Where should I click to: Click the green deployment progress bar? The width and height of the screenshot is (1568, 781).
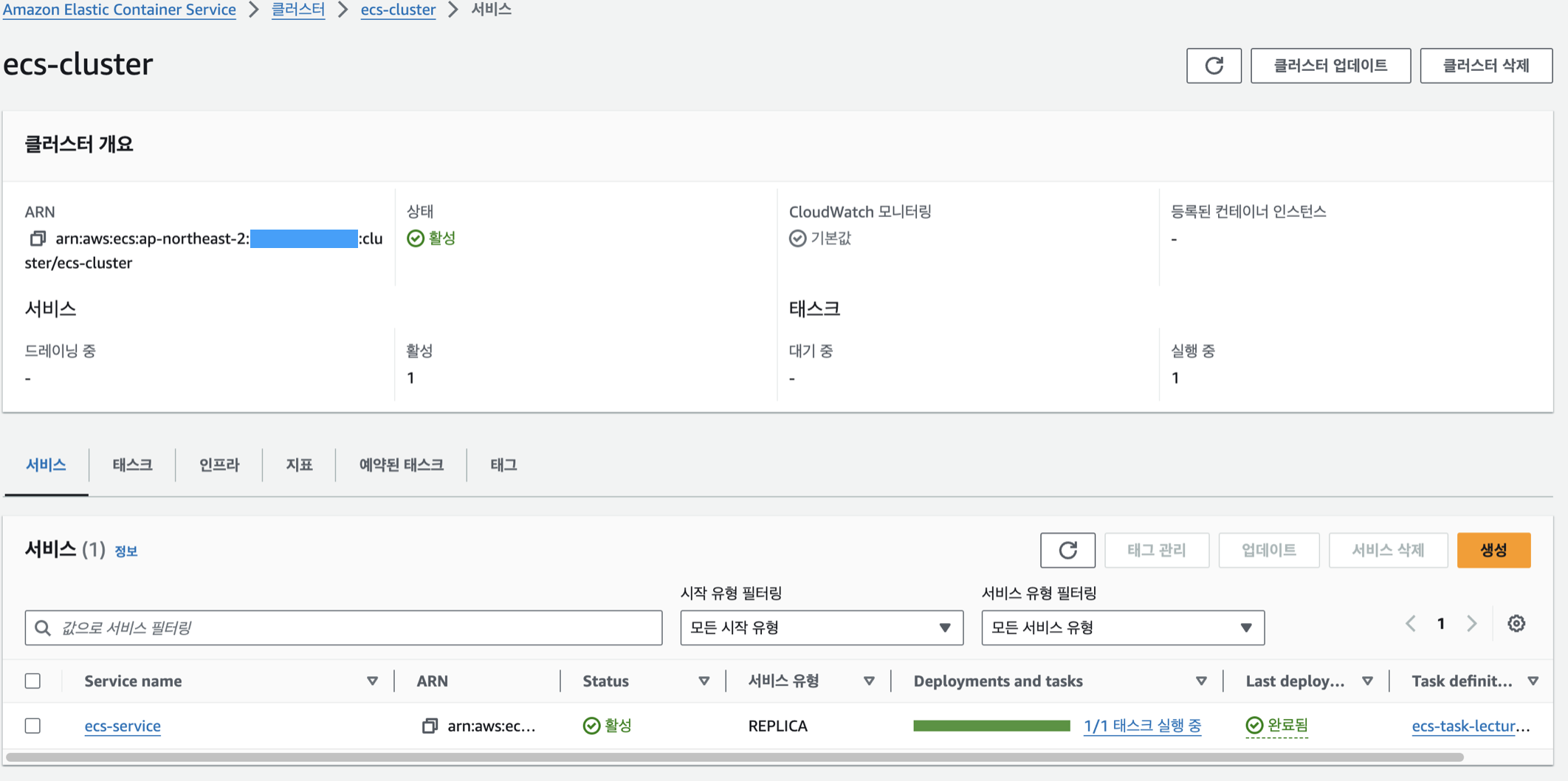pyautogui.click(x=991, y=726)
